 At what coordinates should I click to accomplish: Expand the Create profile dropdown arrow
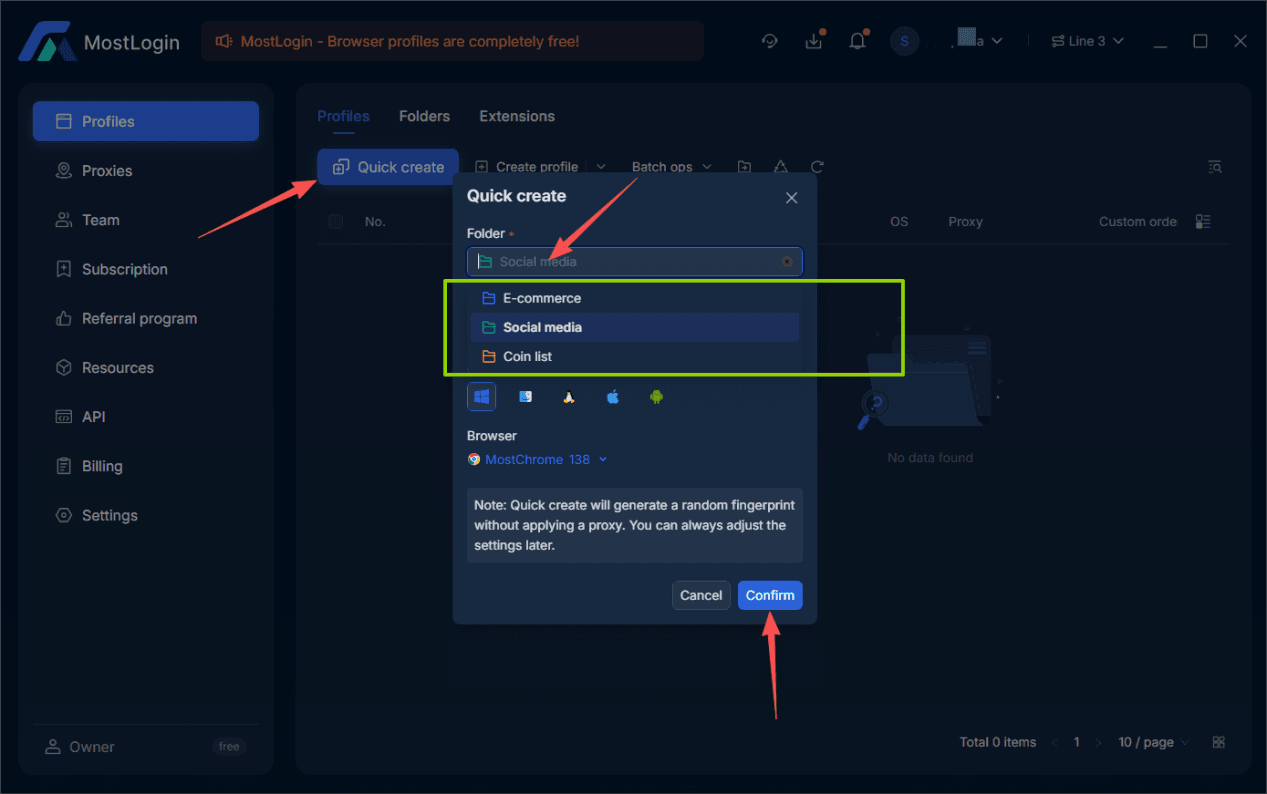click(601, 167)
